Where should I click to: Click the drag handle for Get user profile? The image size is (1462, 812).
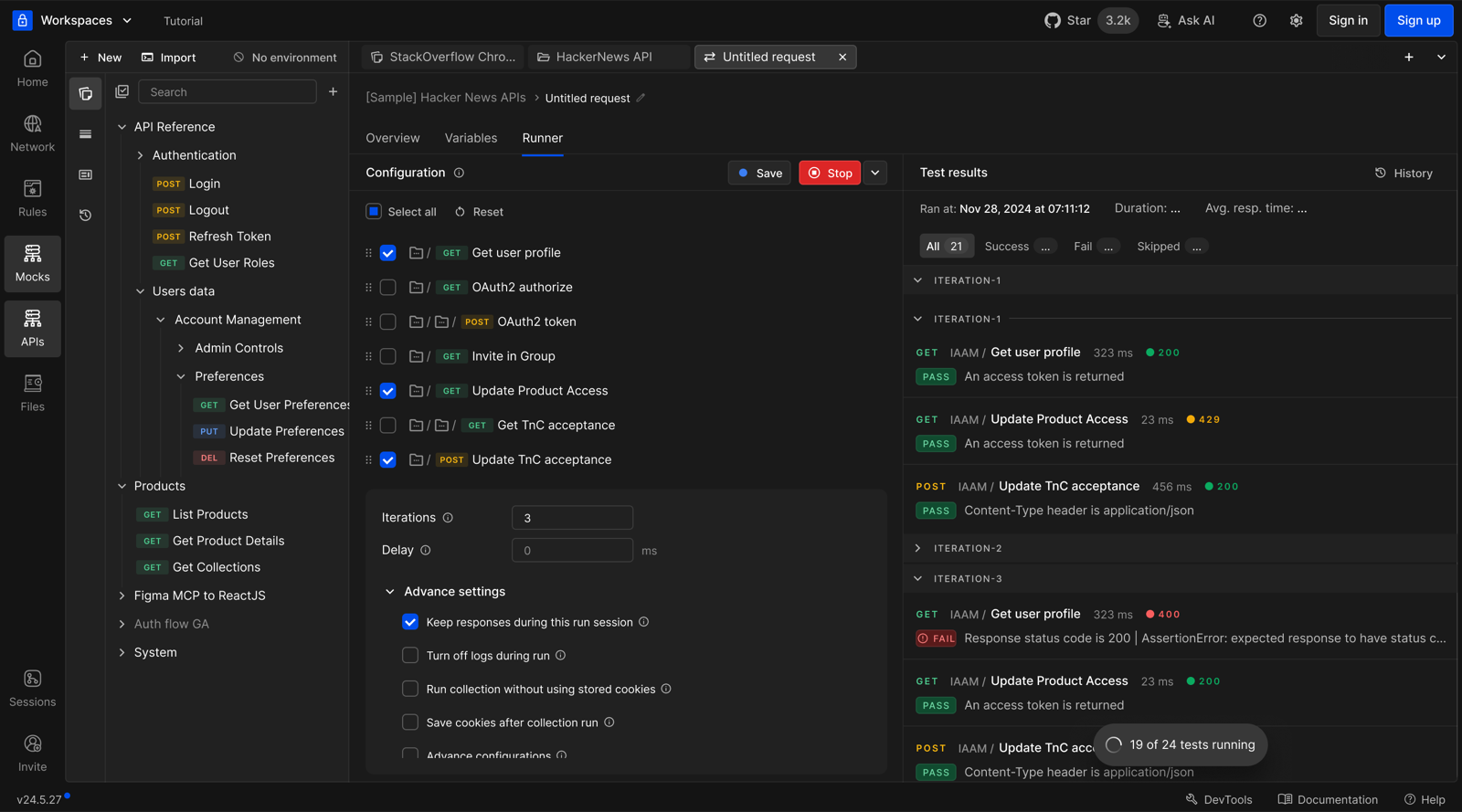pos(368,253)
